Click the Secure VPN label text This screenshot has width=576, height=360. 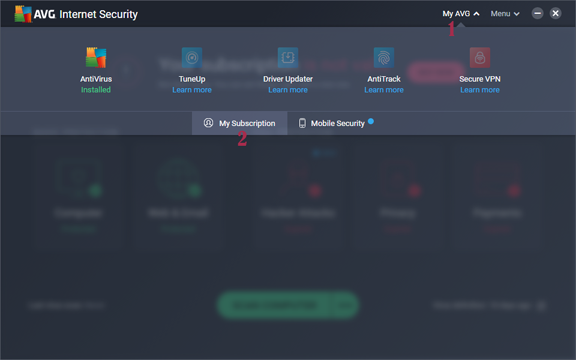pyautogui.click(x=480, y=79)
